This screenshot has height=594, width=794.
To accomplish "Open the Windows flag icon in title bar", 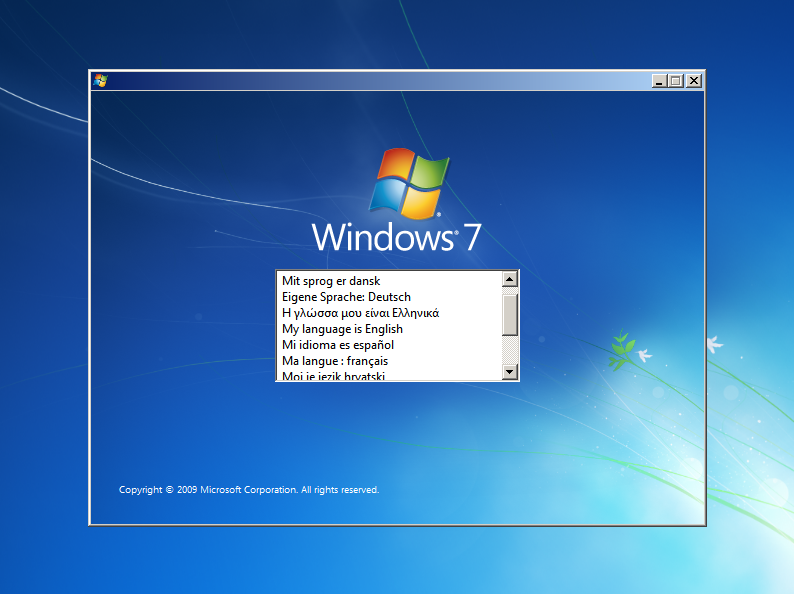I will 100,81.
